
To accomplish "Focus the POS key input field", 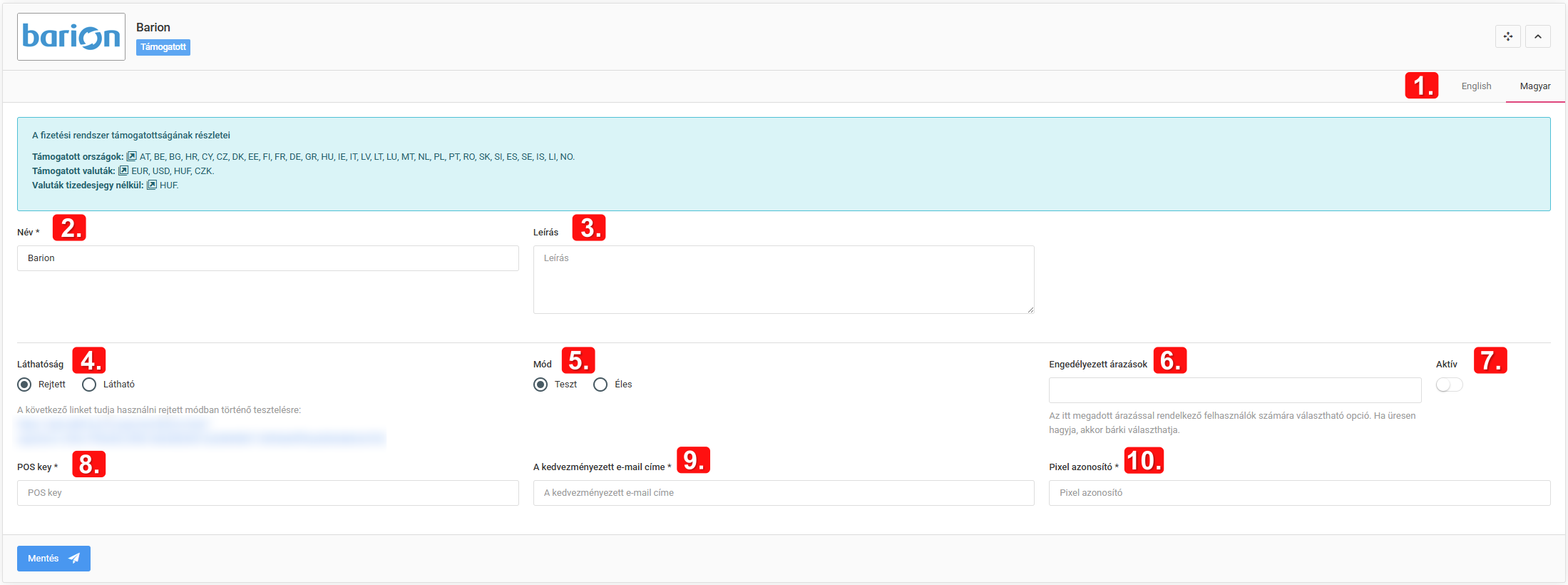I will (267, 493).
